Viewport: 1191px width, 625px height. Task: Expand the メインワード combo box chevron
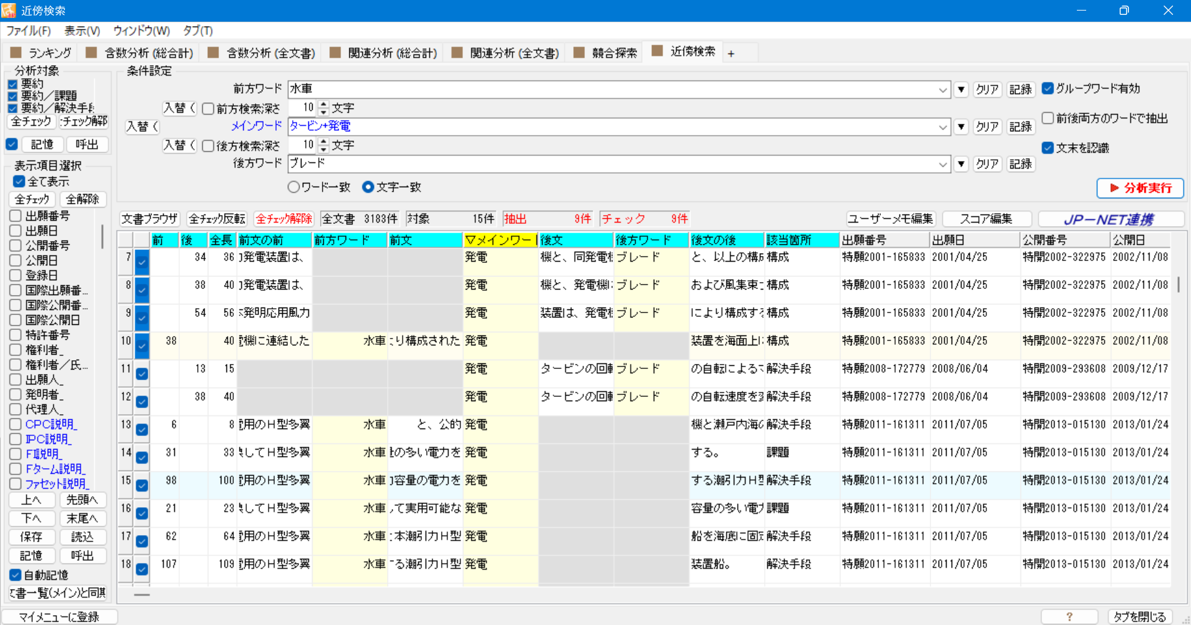point(943,127)
